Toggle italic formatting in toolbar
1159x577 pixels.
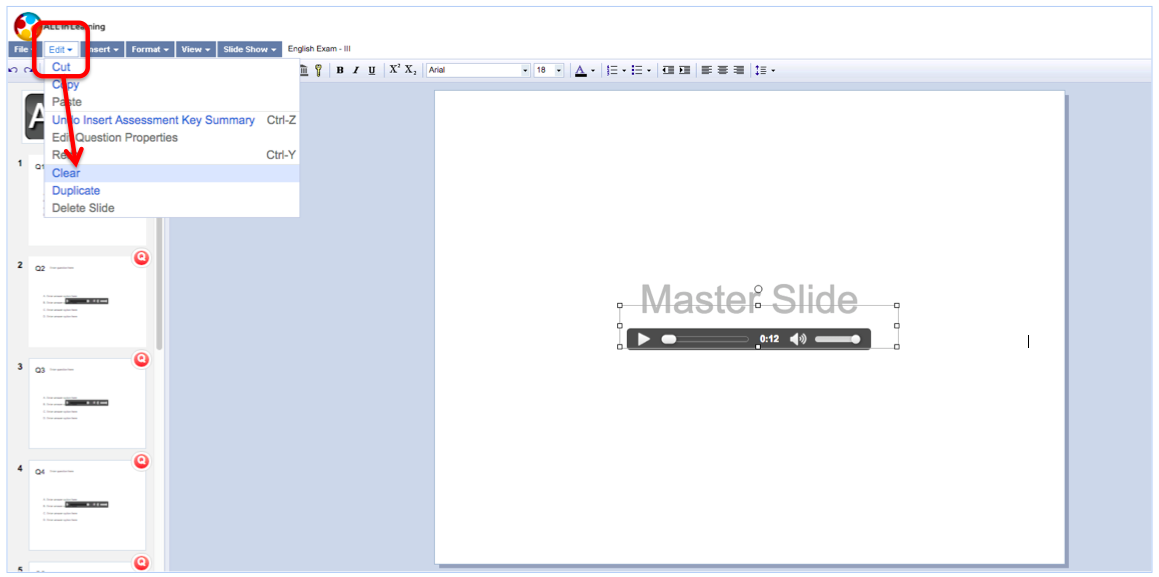coord(356,70)
